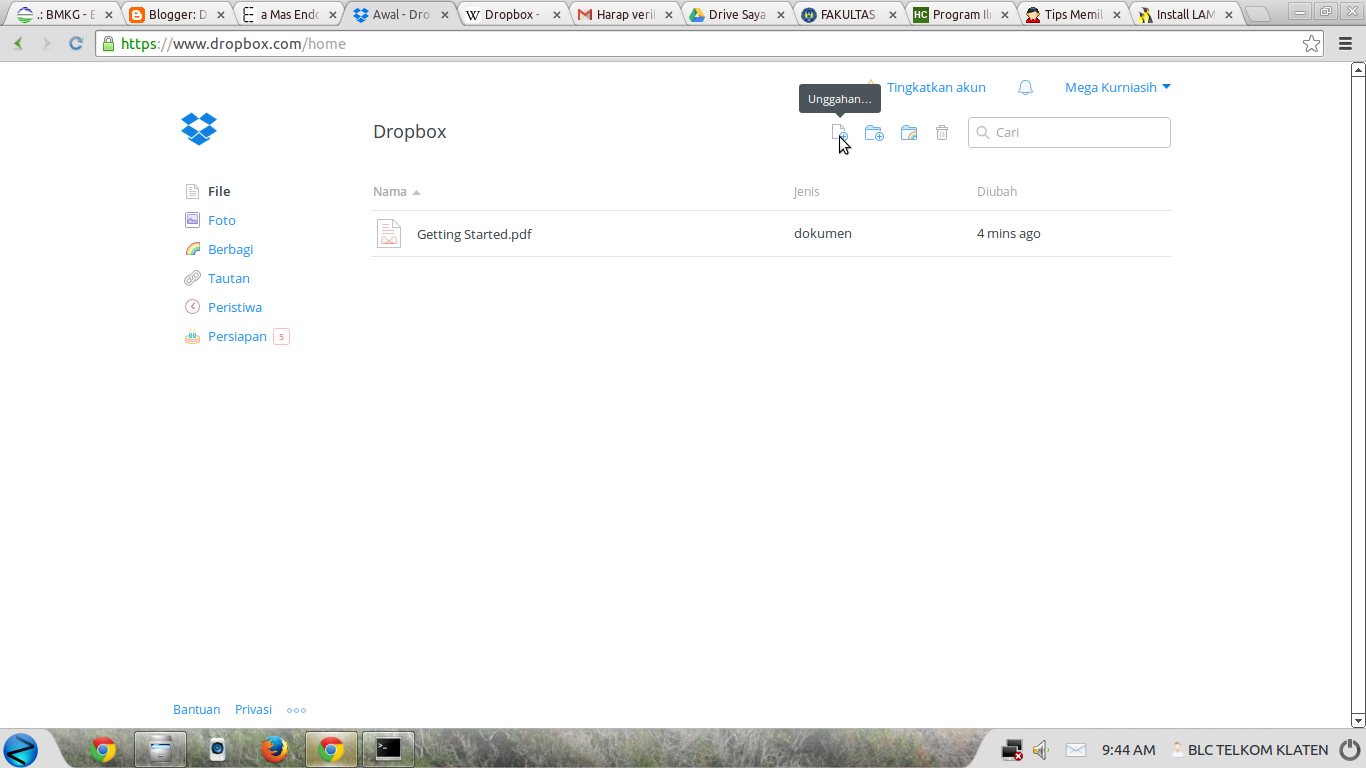Click the Bantuan footer link
Image resolution: width=1366 pixels, height=768 pixels.
click(x=196, y=709)
